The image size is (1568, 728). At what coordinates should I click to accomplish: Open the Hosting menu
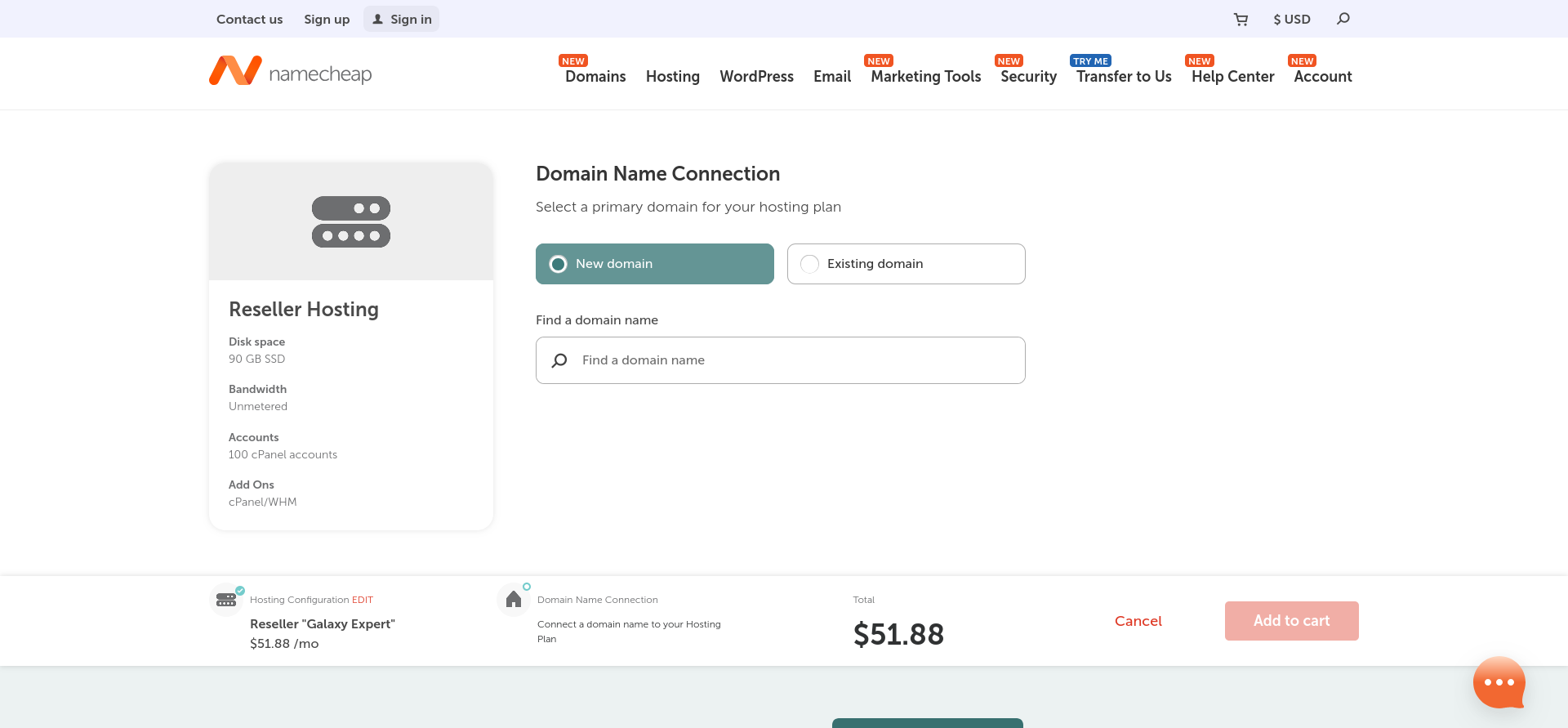673,76
